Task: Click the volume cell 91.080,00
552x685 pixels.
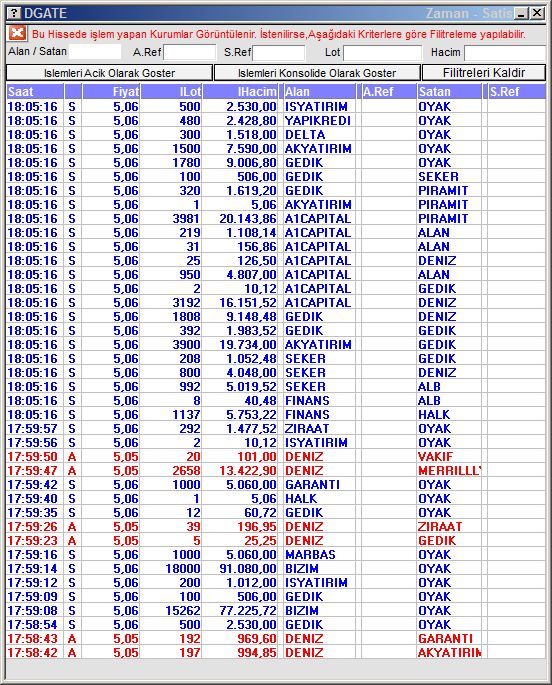Action: click(248, 568)
